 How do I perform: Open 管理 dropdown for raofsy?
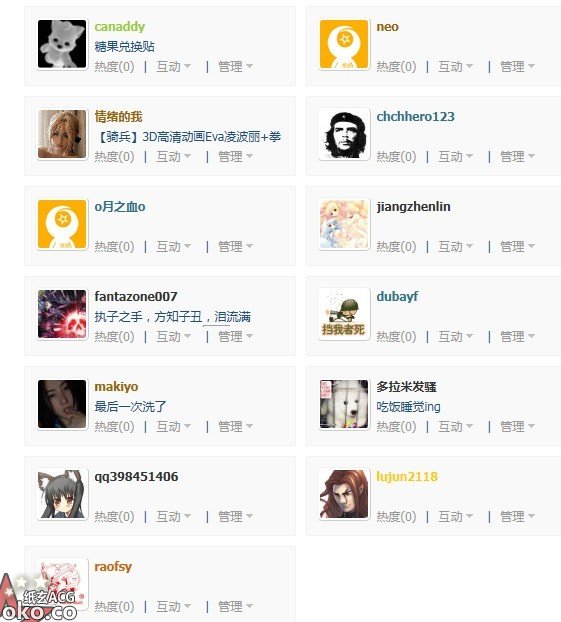[x=236, y=607]
